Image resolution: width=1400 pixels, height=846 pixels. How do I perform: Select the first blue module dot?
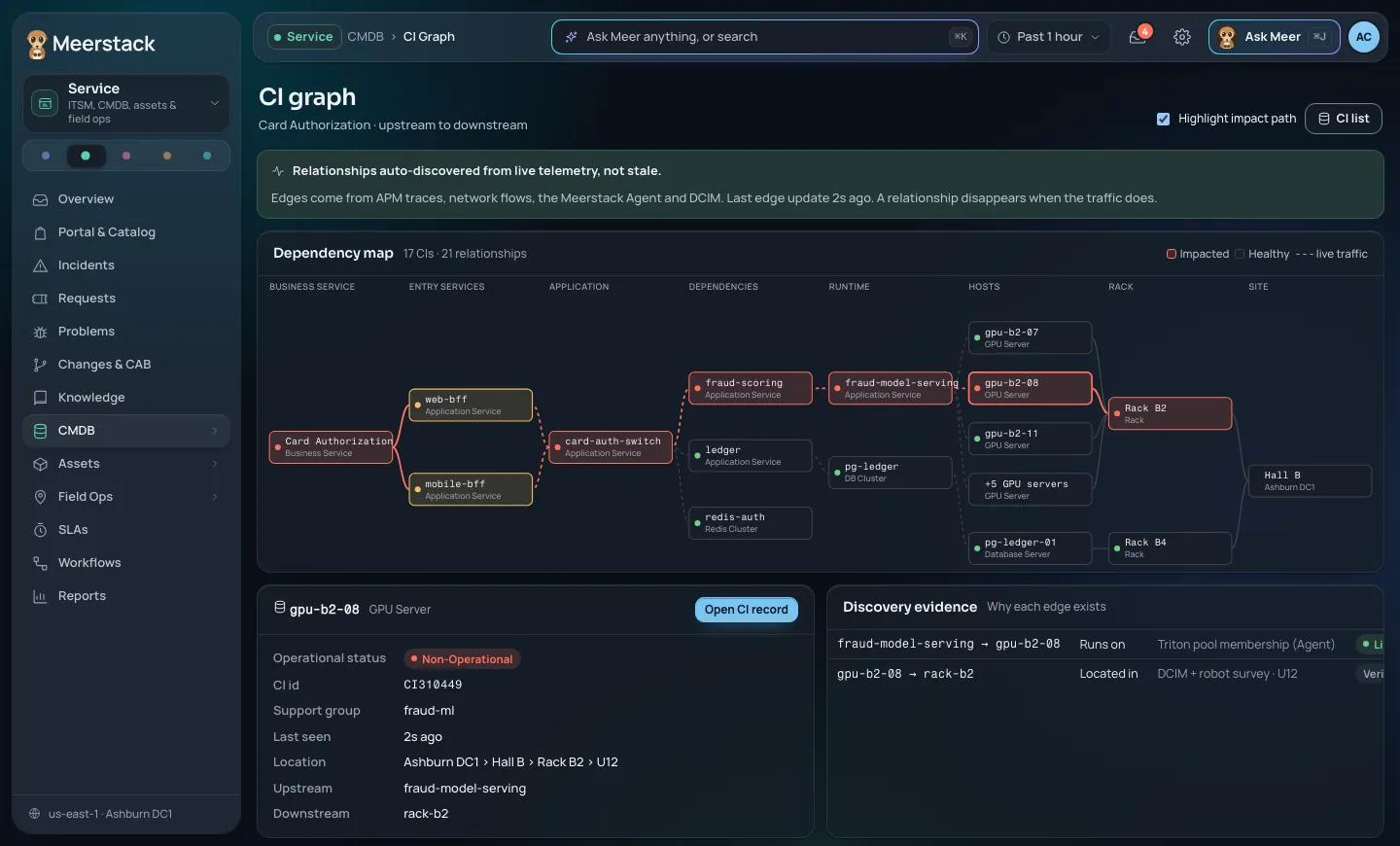point(46,156)
